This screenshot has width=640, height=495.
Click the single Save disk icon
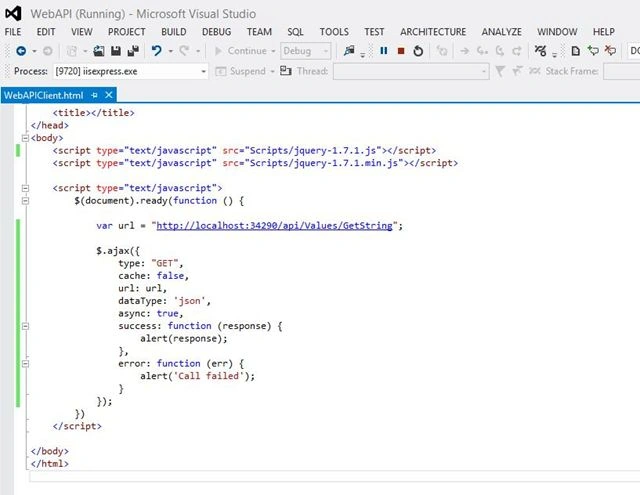point(116,51)
